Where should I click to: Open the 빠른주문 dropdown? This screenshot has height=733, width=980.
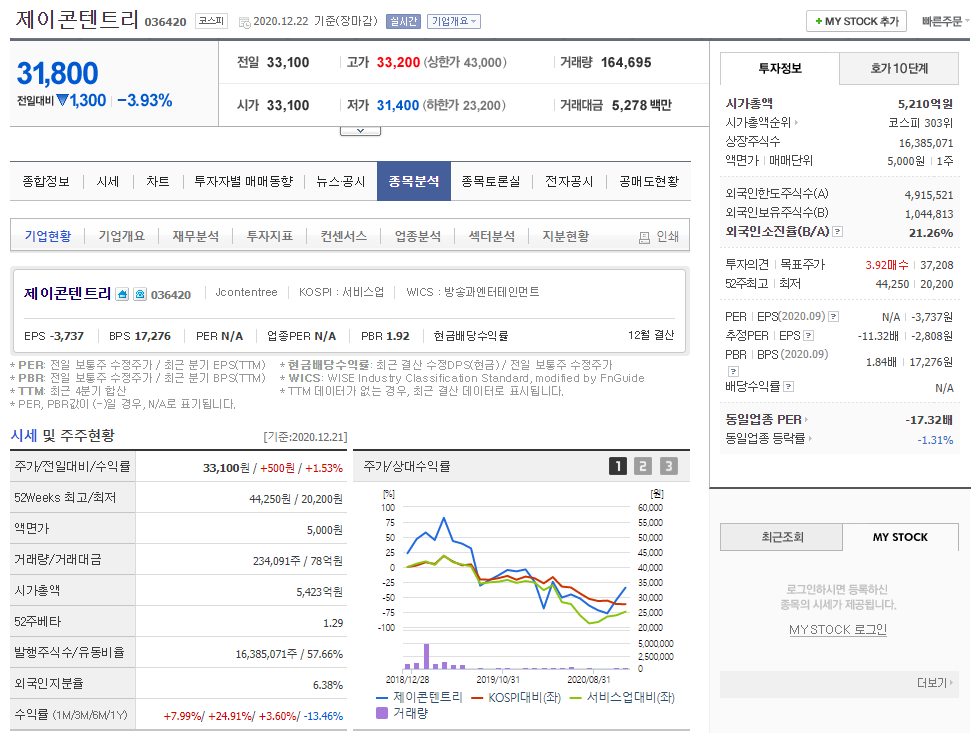(x=945, y=21)
